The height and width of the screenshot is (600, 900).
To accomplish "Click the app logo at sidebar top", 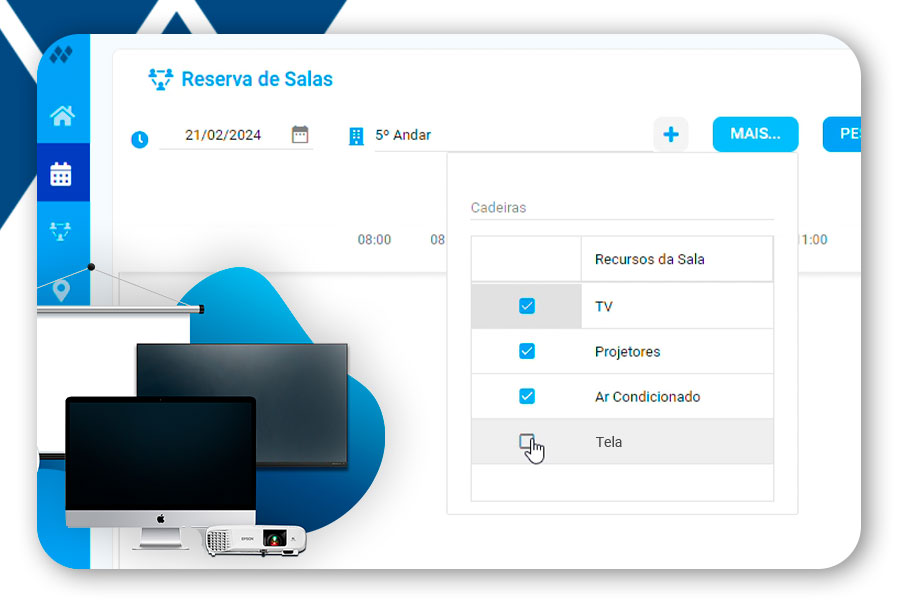I will click(61, 55).
